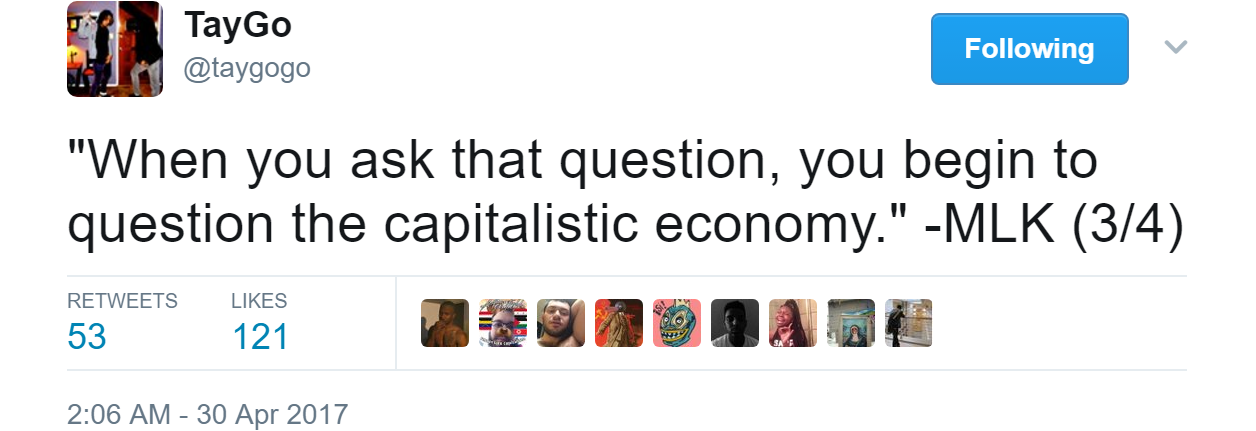Open the TayGo display name link
The height and width of the screenshot is (431, 1256).
238,26
